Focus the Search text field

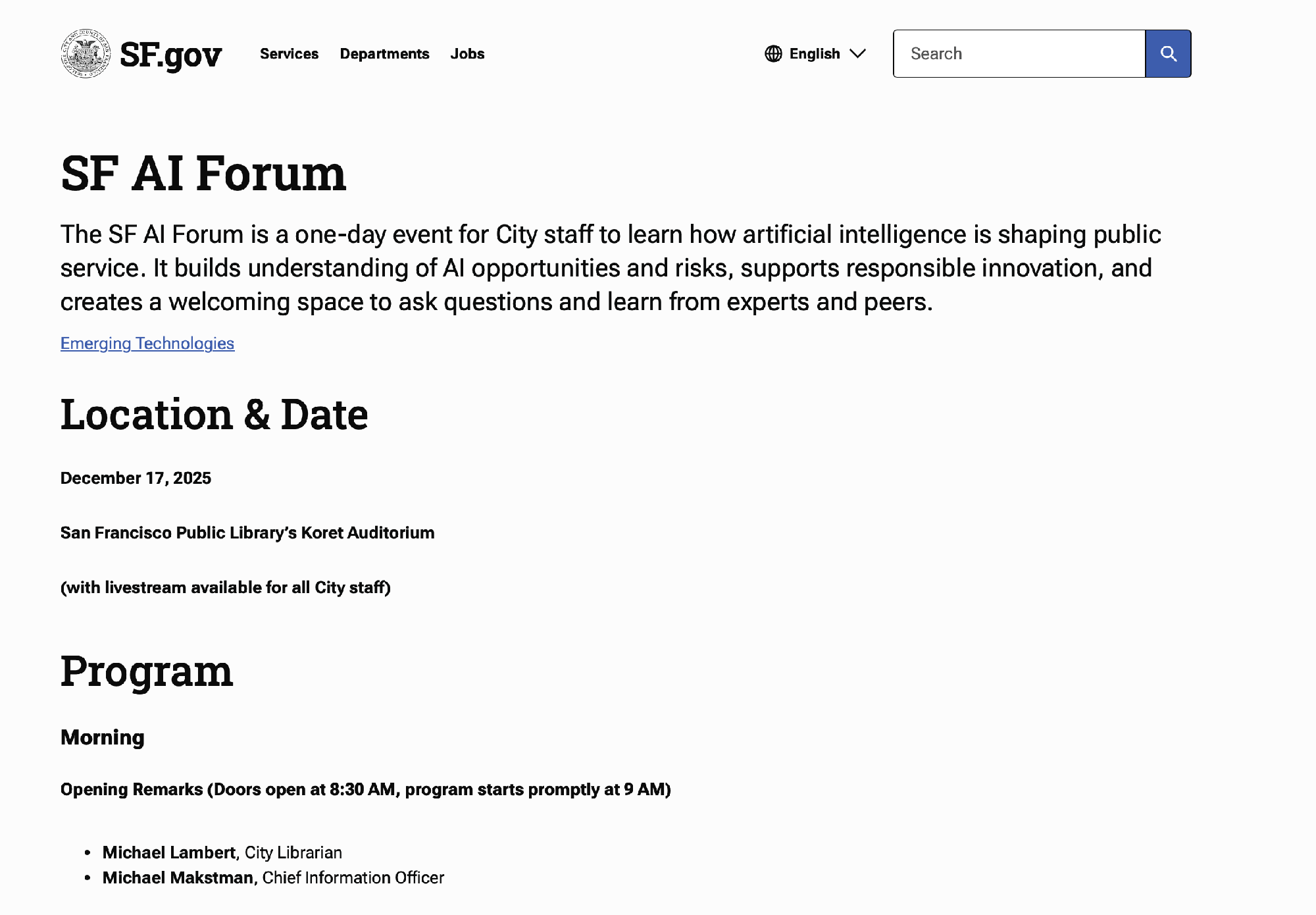1019,54
